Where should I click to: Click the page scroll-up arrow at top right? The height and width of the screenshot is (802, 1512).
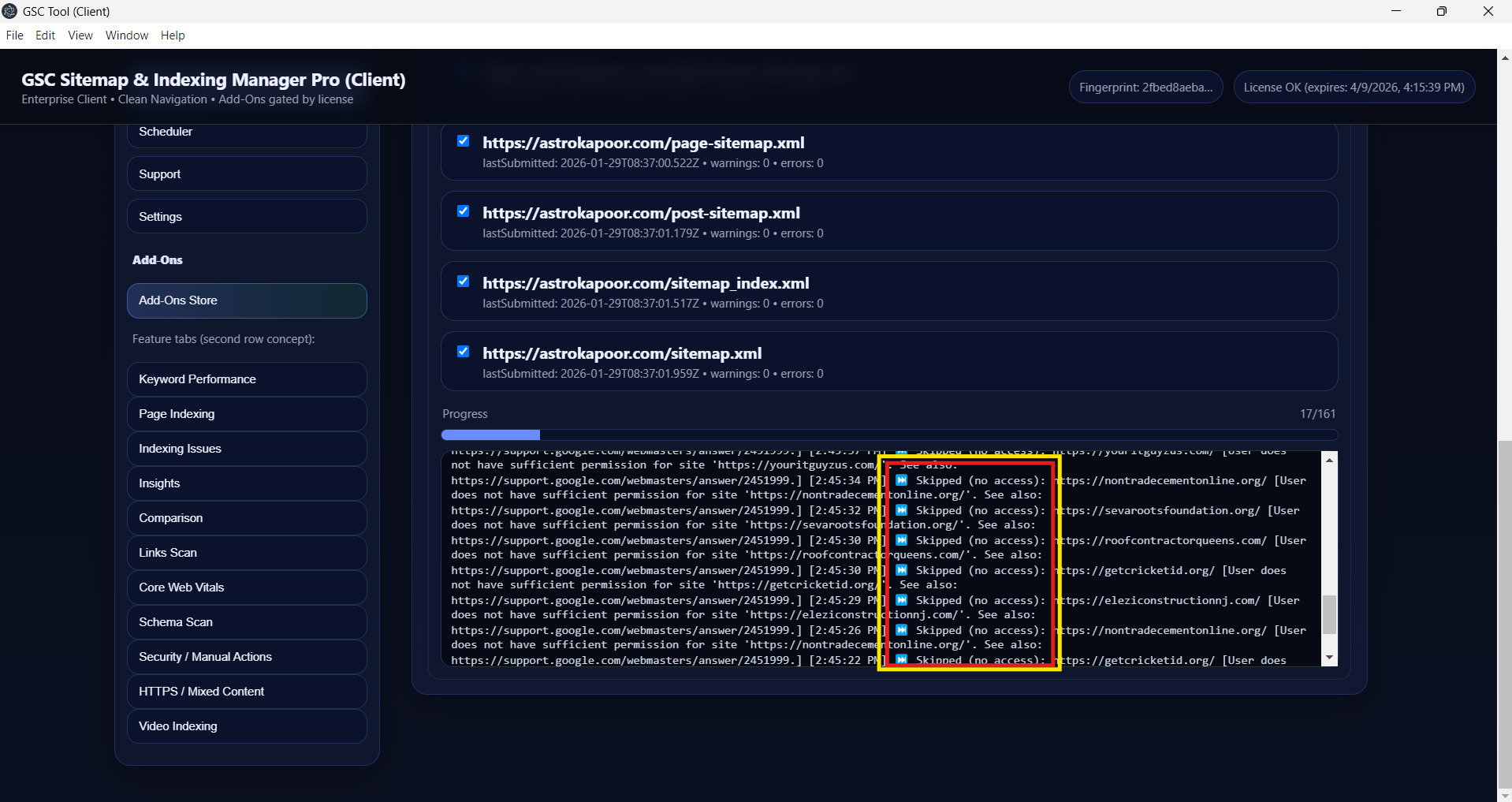pos(1504,58)
